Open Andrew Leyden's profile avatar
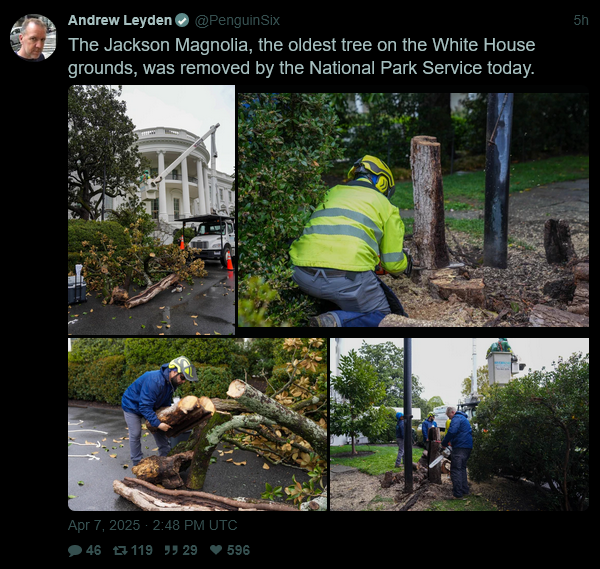This screenshot has width=600, height=569. click(x=33, y=37)
